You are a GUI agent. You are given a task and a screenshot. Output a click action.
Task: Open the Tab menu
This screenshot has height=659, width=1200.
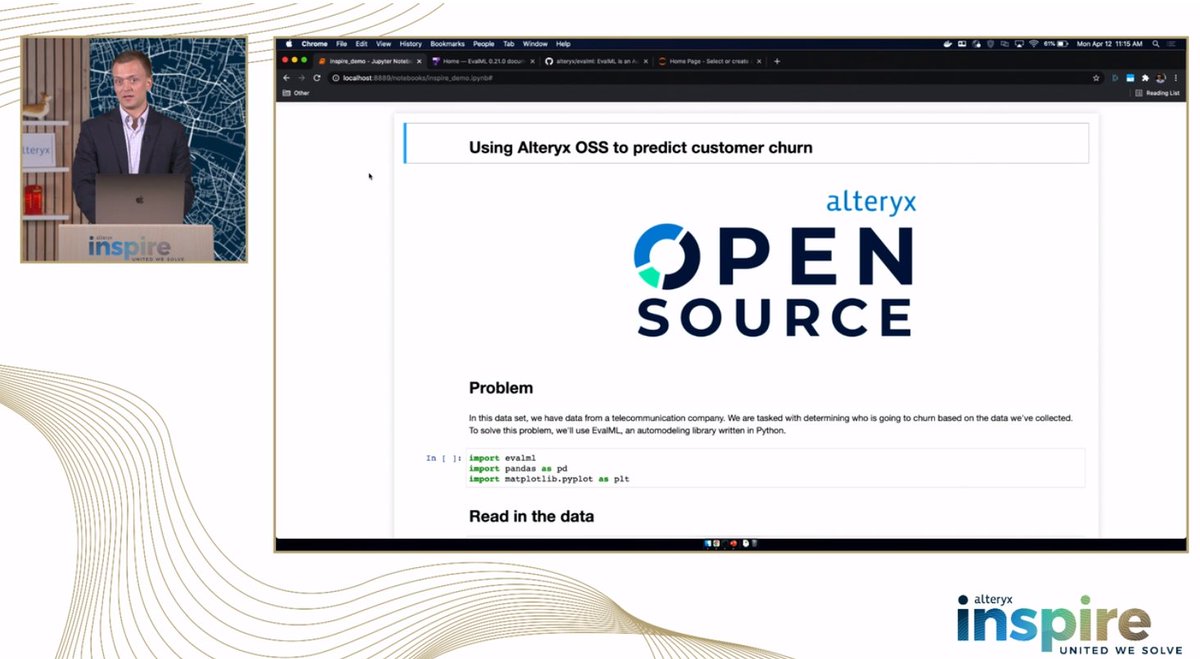point(508,44)
